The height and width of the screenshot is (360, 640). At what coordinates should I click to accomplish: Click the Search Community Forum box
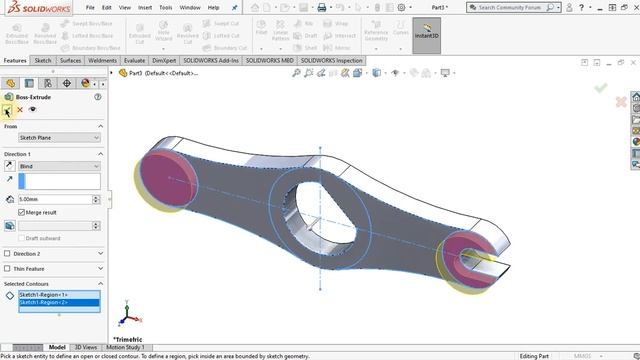[x=510, y=7]
